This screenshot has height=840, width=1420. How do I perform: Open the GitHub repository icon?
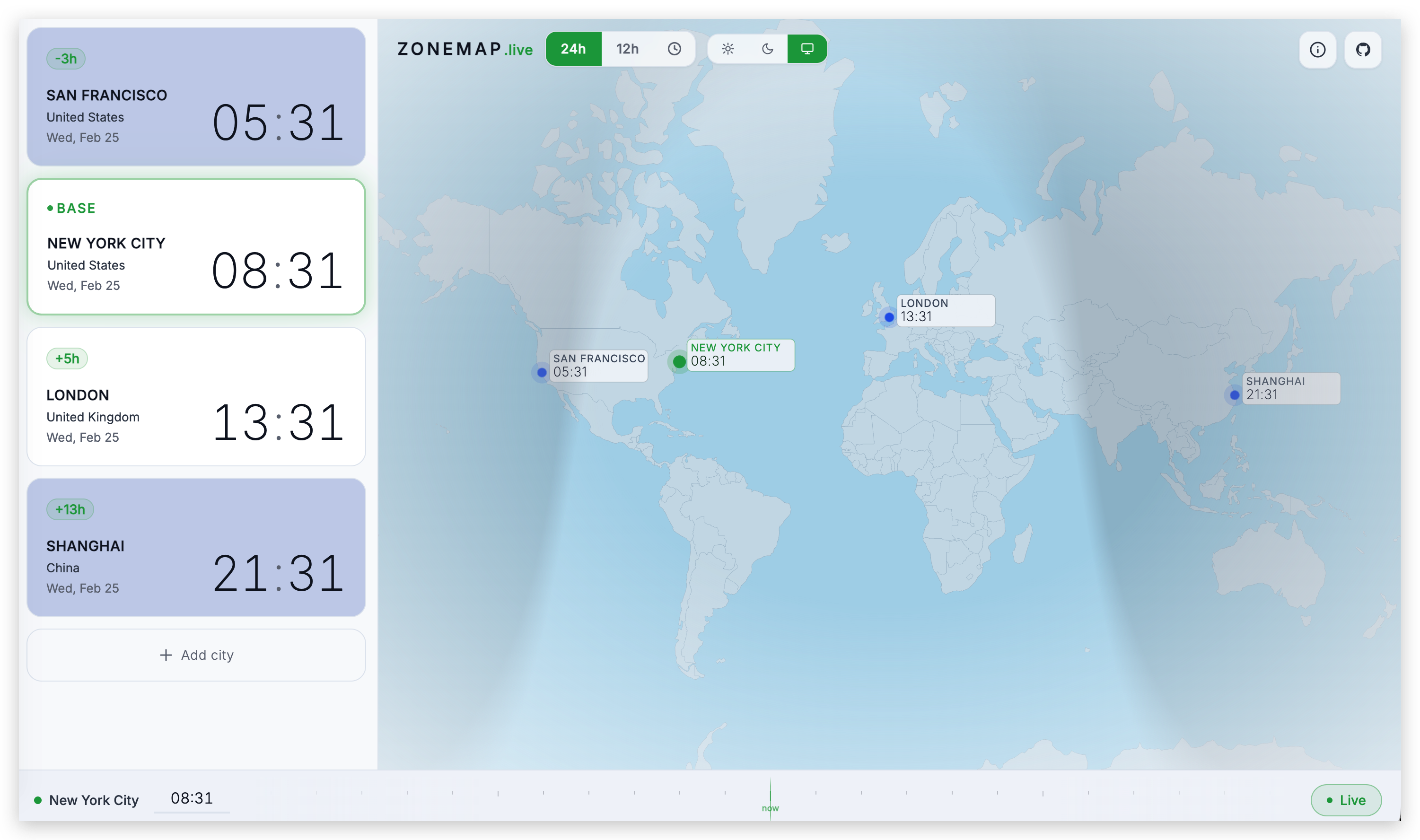pos(1363,50)
